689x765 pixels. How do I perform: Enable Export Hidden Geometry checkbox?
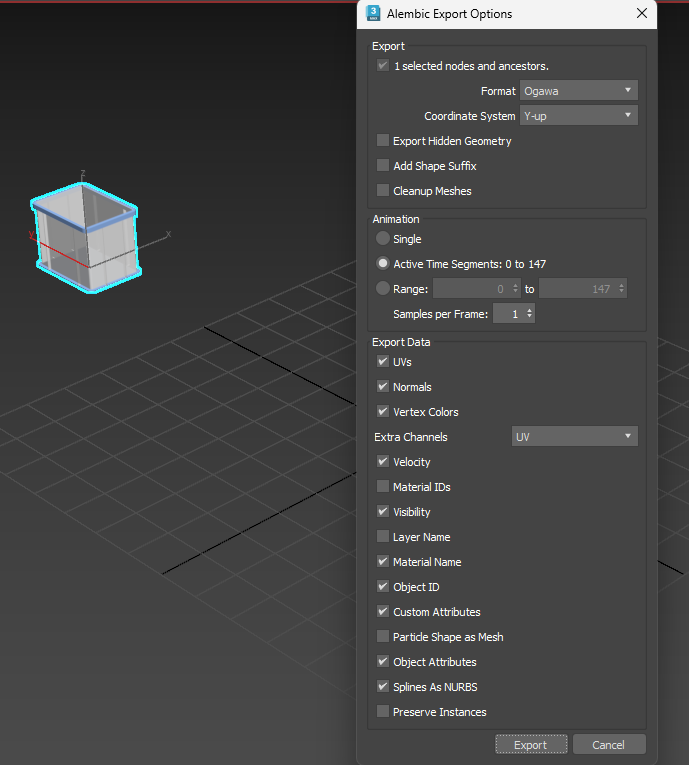[383, 141]
